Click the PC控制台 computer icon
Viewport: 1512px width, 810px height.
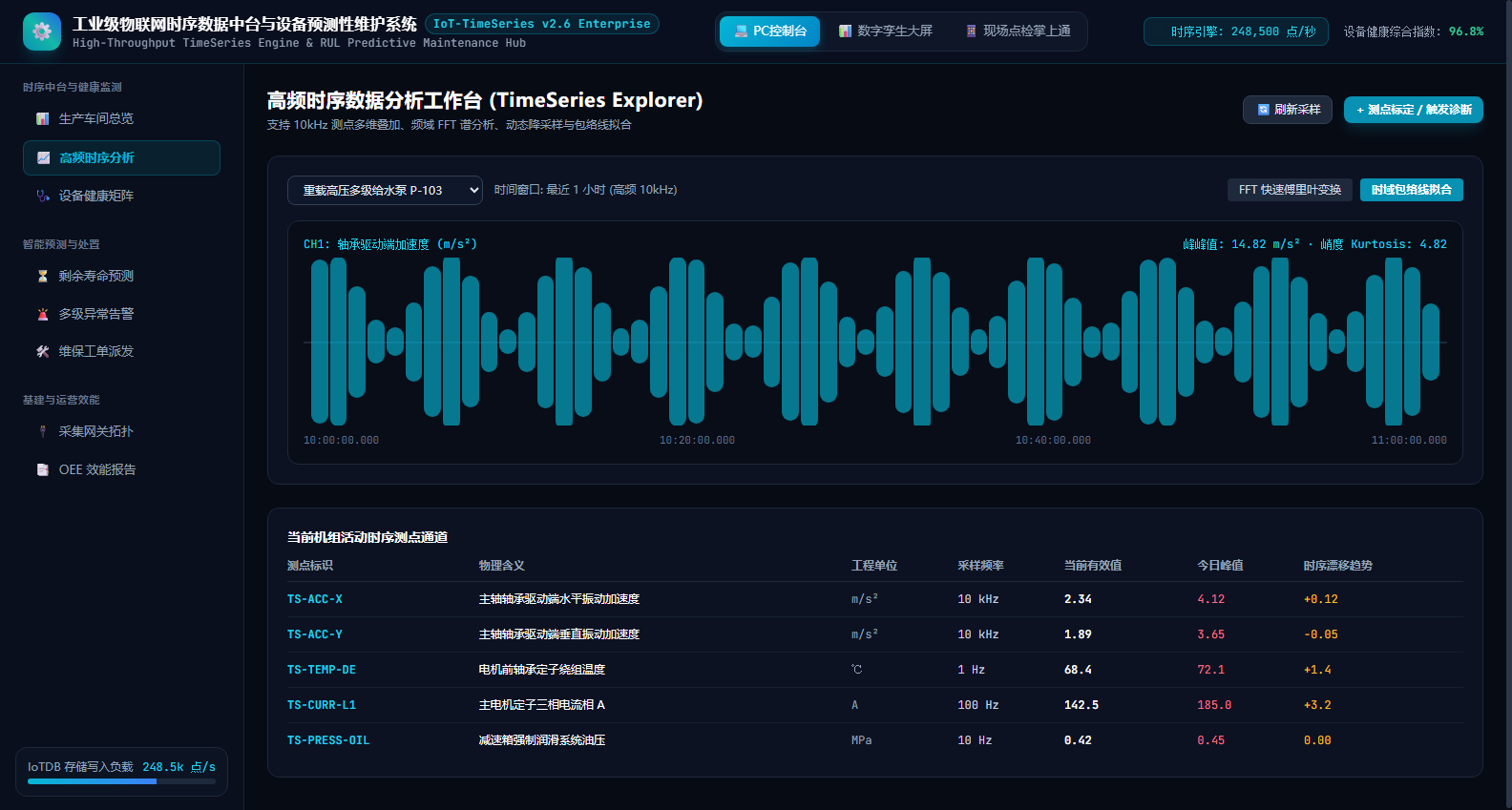[x=741, y=31]
